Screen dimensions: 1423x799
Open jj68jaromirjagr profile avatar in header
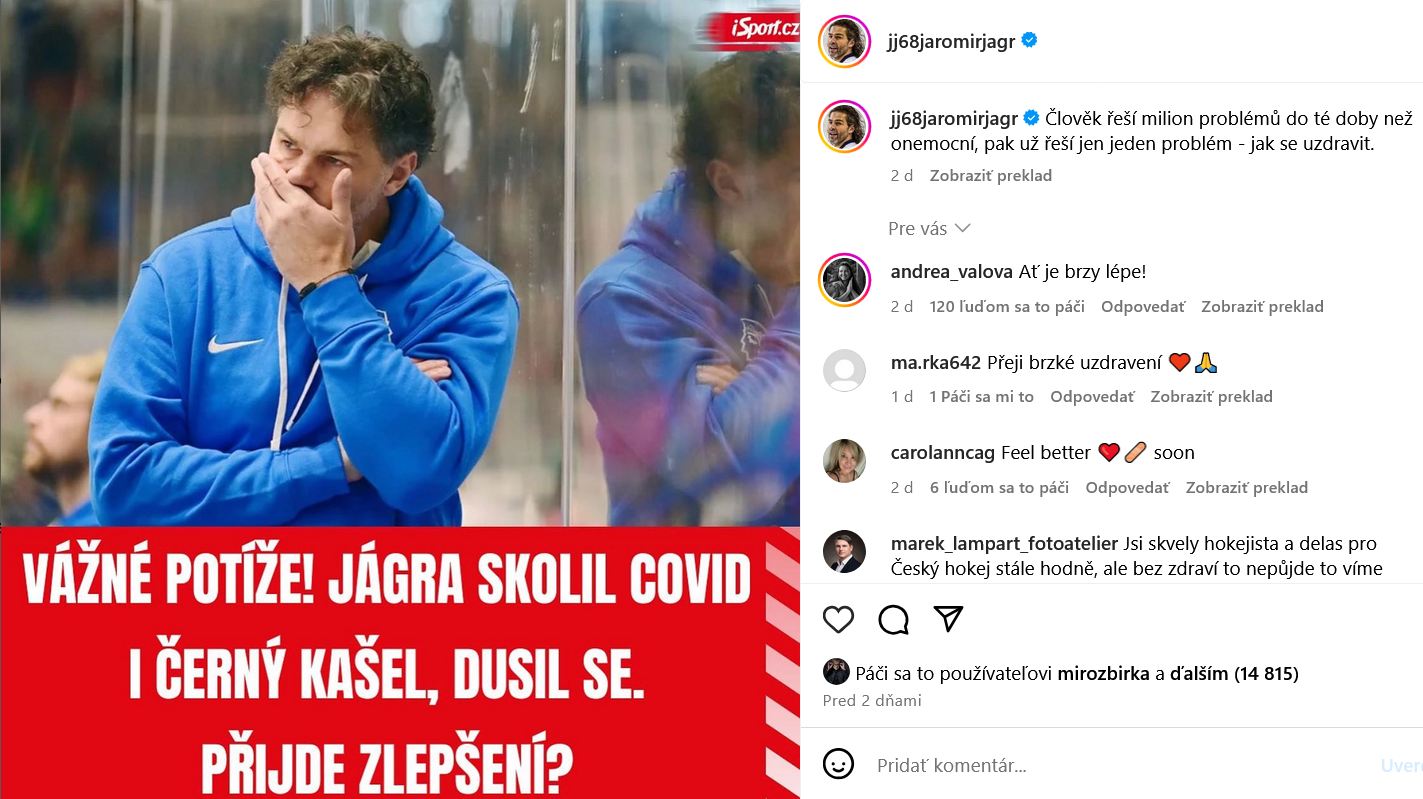[844, 42]
